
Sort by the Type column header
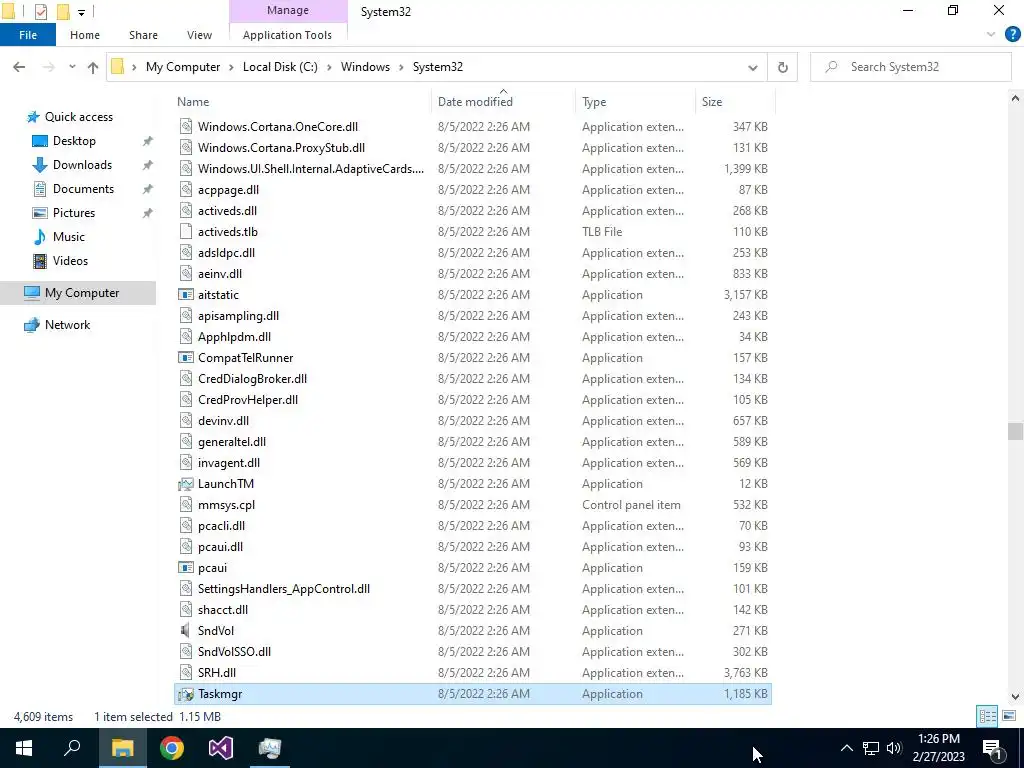[594, 102]
